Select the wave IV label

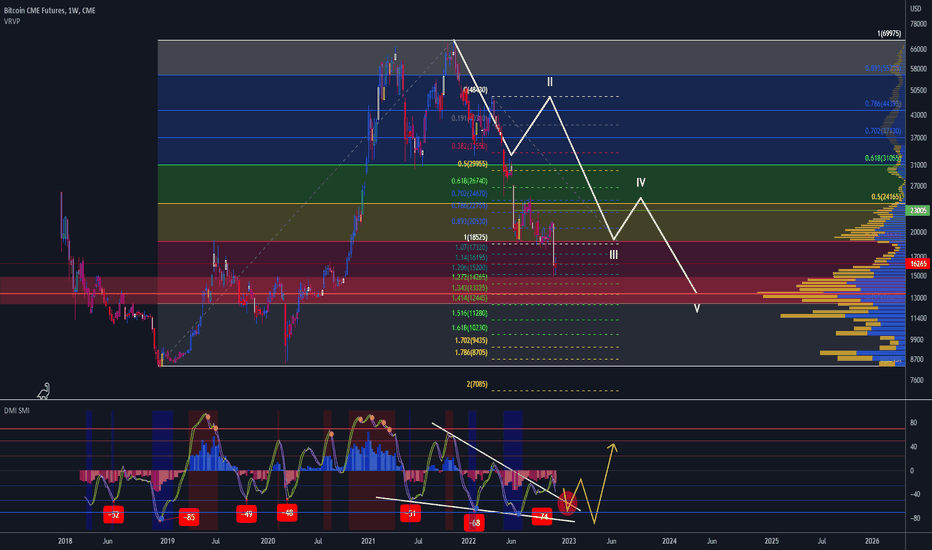point(641,183)
